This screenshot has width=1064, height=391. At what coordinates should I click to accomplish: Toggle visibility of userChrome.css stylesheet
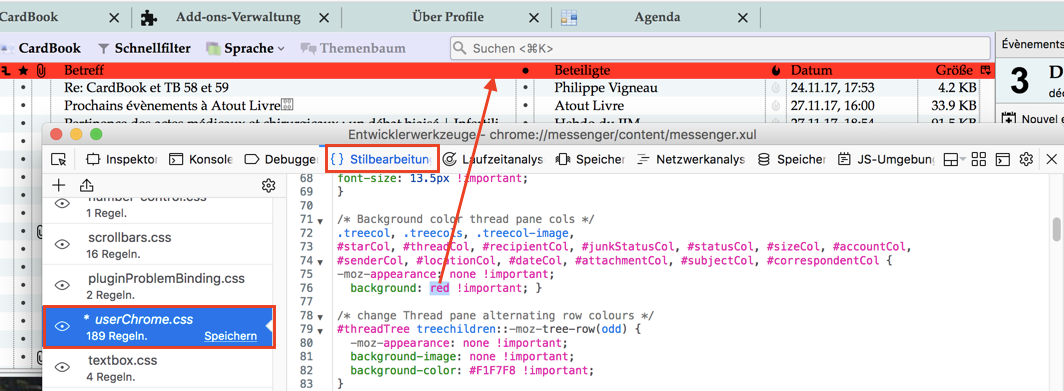click(62, 327)
